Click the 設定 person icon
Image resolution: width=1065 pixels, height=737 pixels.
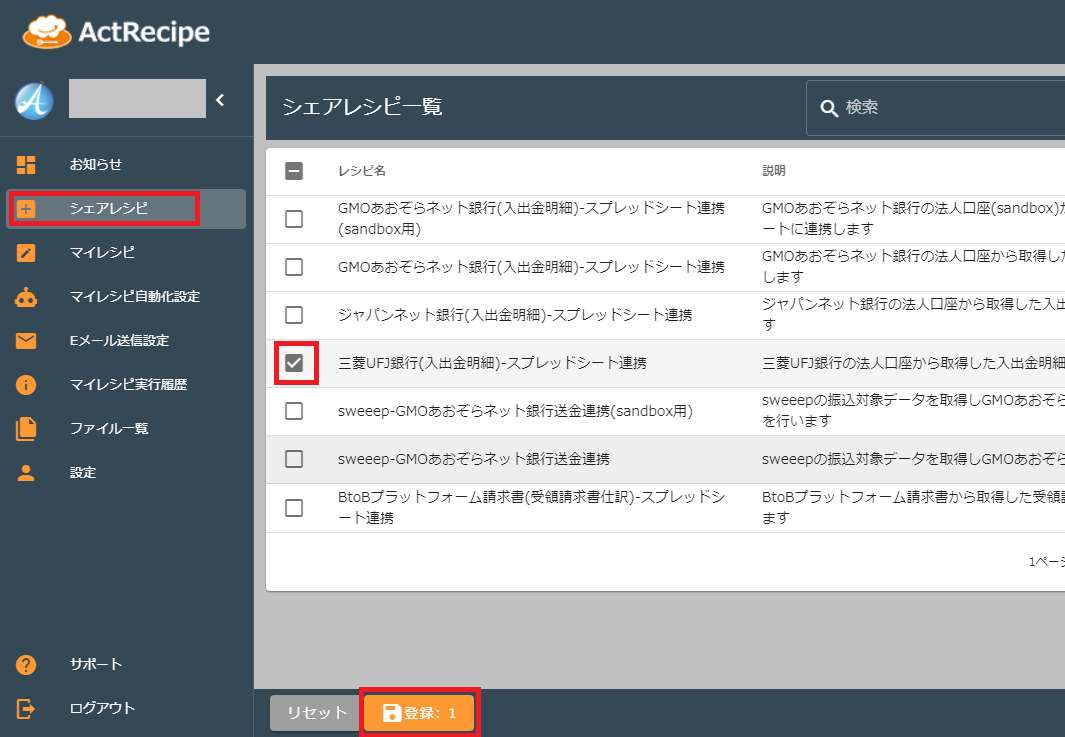(x=26, y=473)
